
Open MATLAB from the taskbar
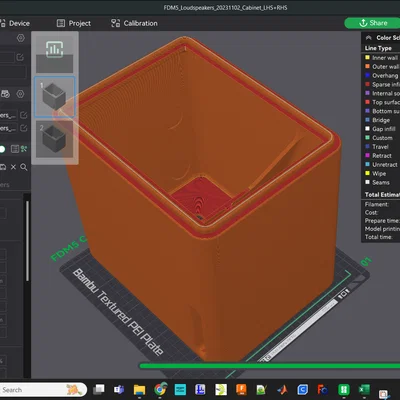coord(282,389)
